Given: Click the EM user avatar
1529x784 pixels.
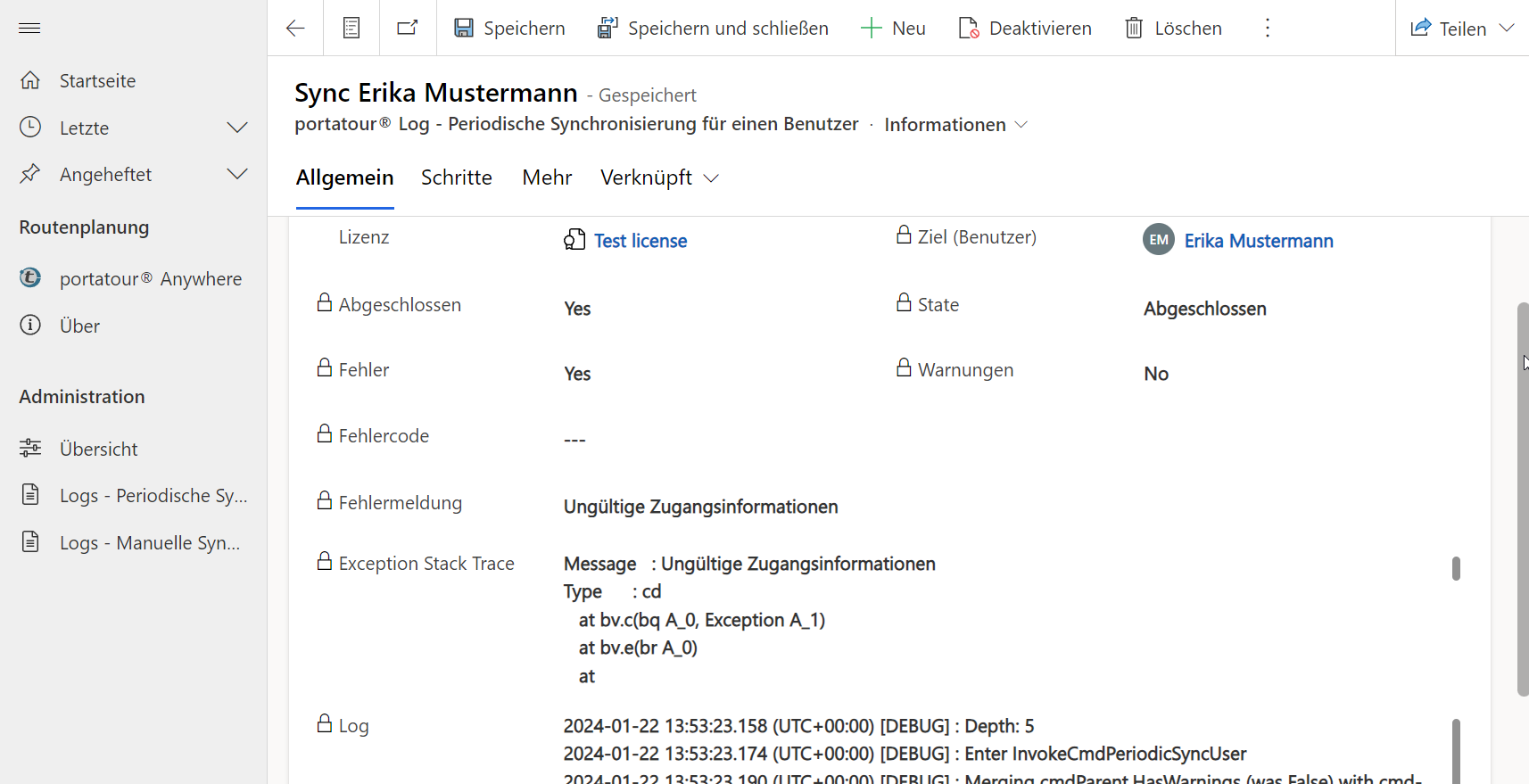Looking at the screenshot, I should tap(1159, 239).
